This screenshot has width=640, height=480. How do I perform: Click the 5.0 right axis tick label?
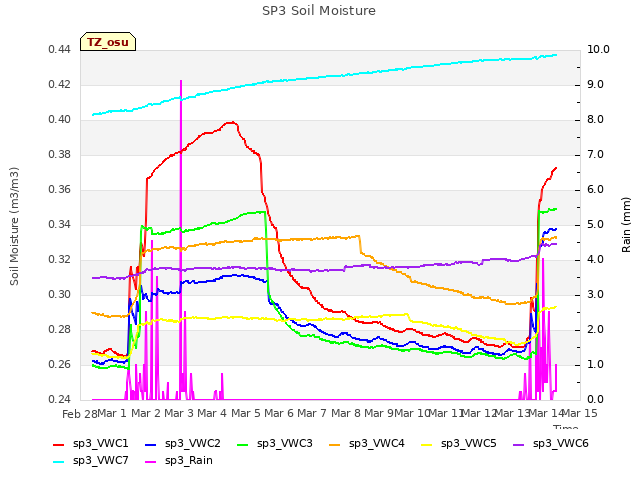click(595, 225)
